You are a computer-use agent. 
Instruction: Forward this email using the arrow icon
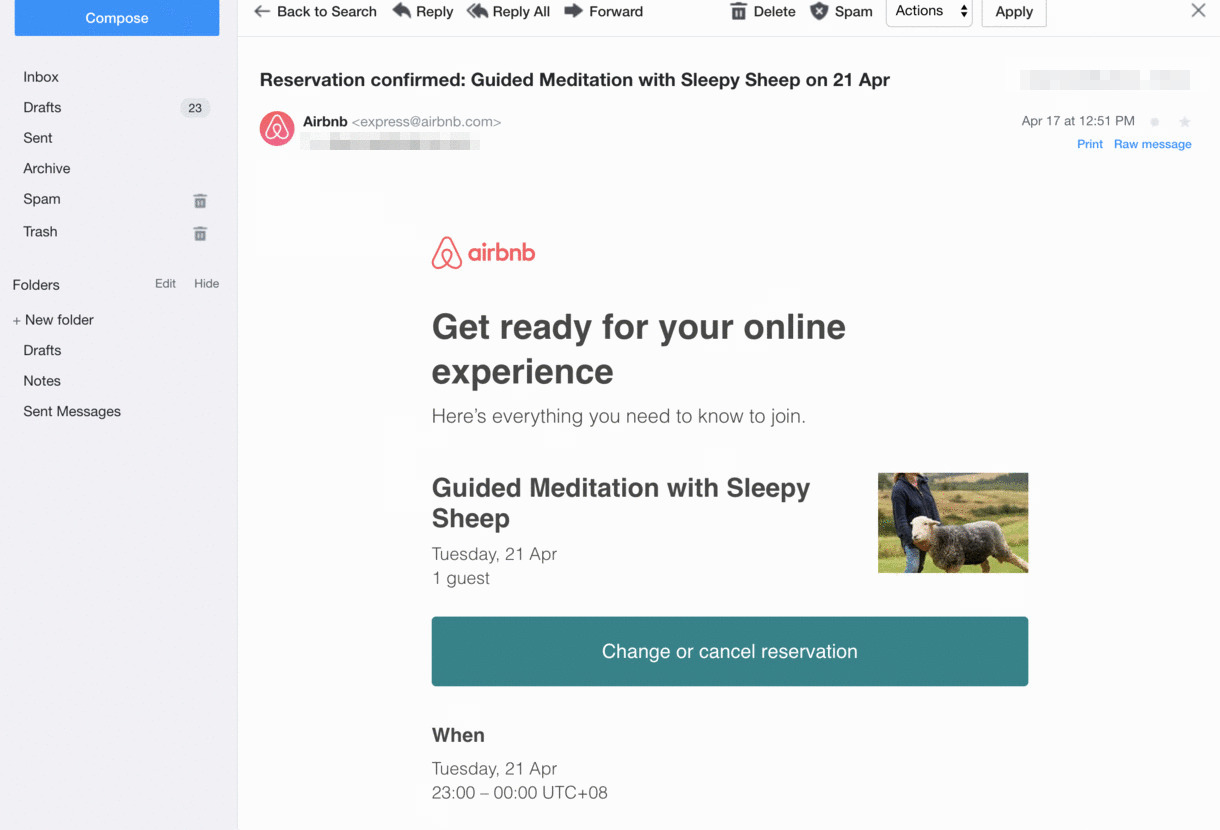(x=574, y=11)
